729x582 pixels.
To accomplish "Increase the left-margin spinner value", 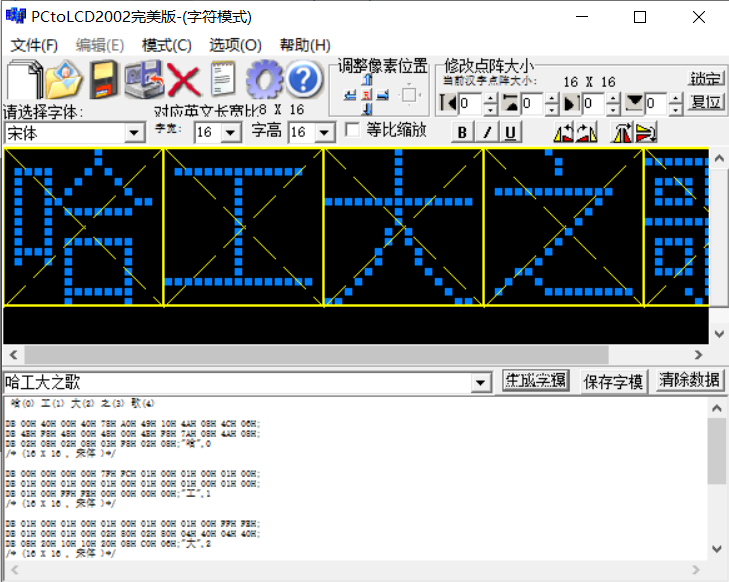I will [490, 98].
